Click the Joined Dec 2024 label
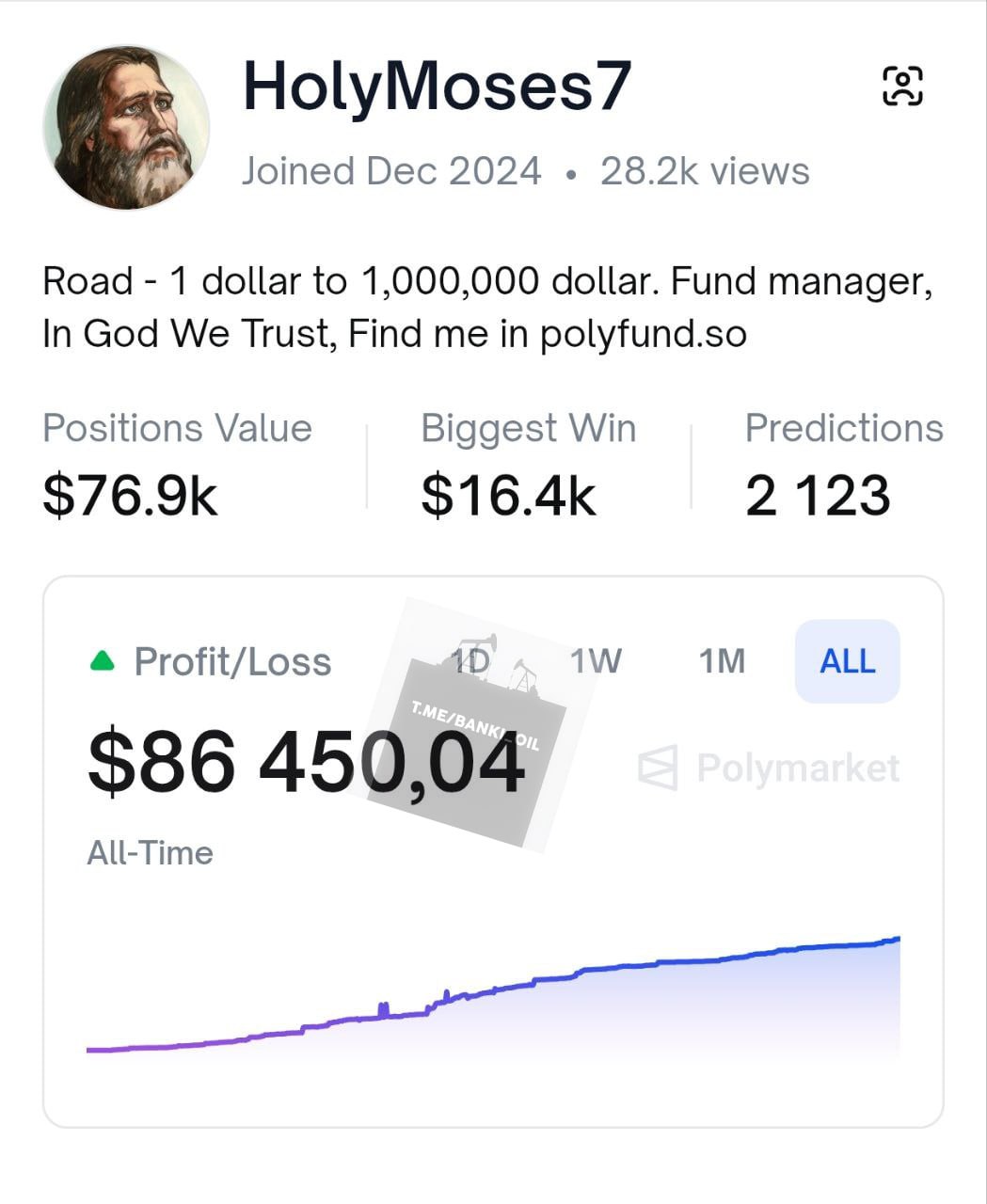Image resolution: width=987 pixels, height=1204 pixels. [x=391, y=171]
